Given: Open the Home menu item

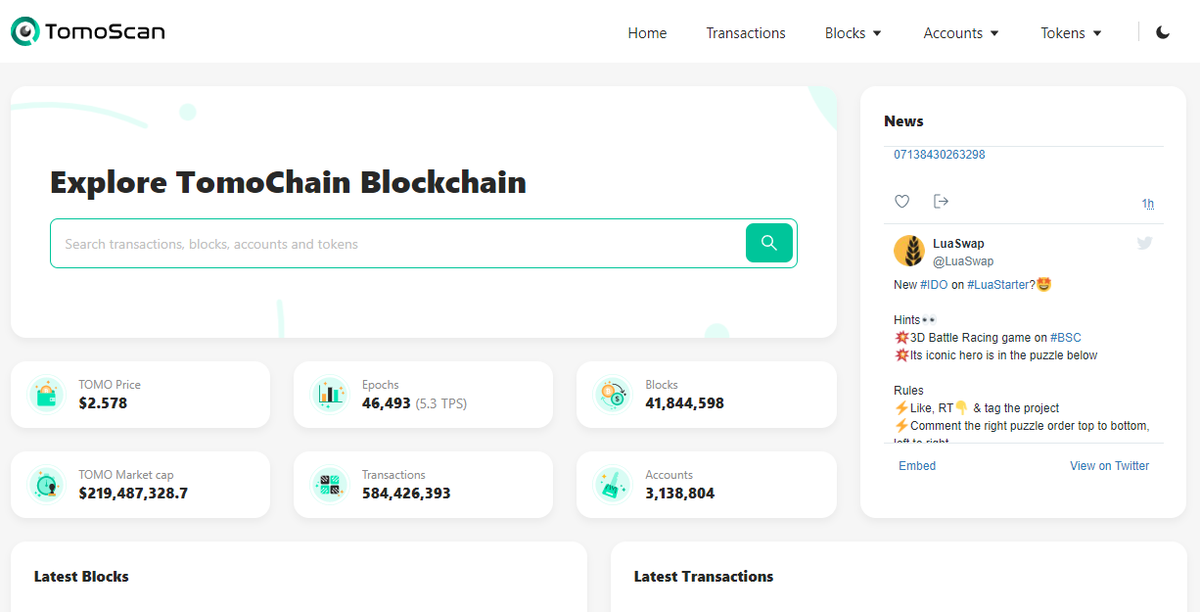Looking at the screenshot, I should click(647, 33).
